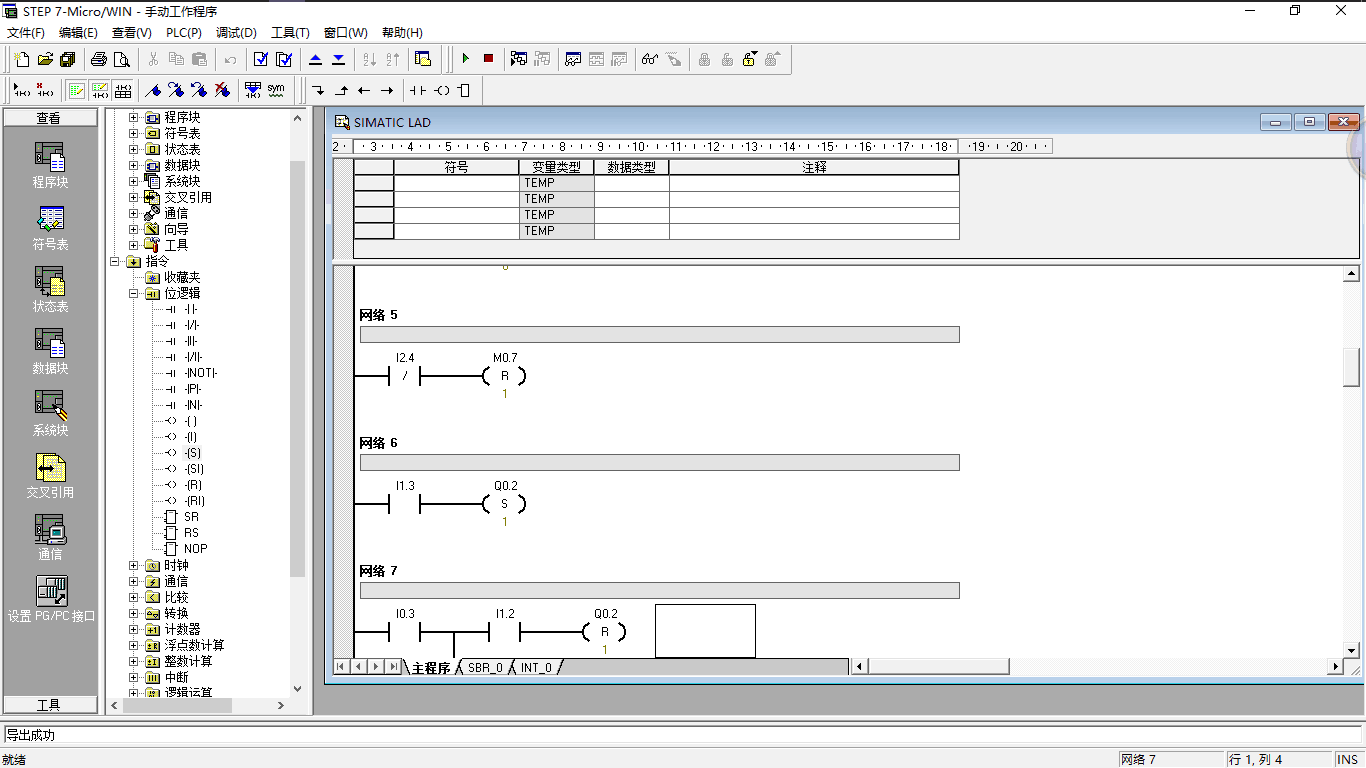The image size is (1366, 768).
Task: Compile the current program block
Action: click(261, 59)
